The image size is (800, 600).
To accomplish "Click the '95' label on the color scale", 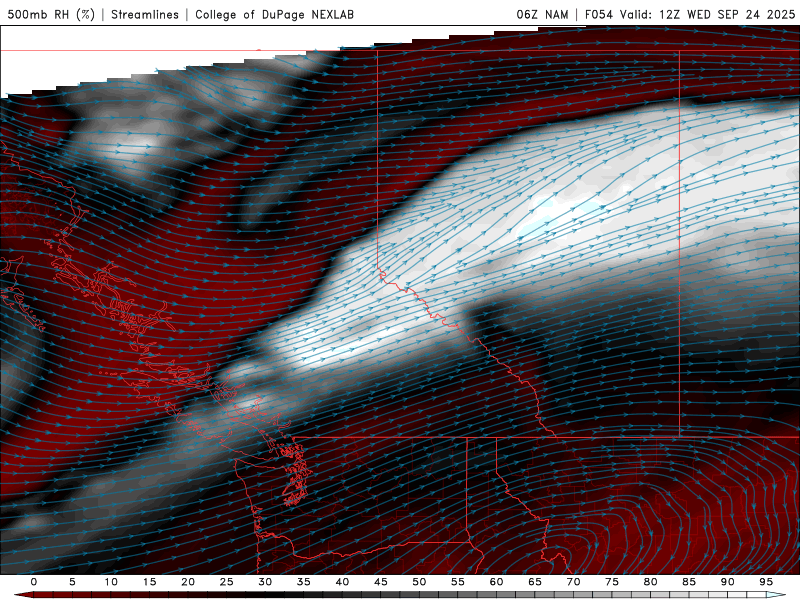I will tap(766, 582).
